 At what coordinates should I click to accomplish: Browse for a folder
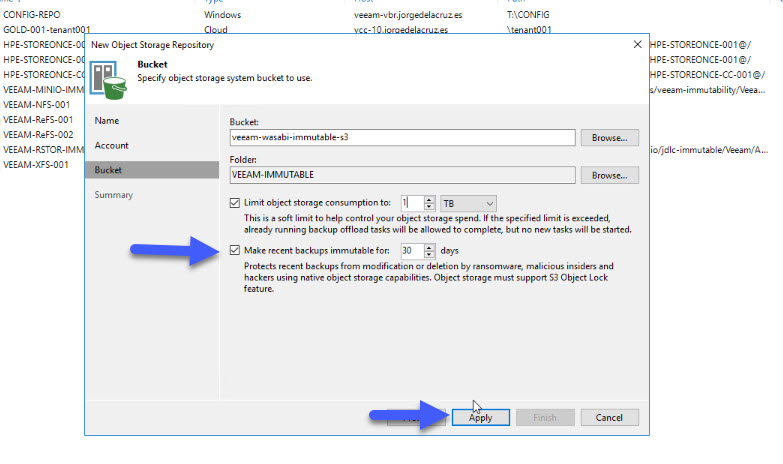pos(610,175)
